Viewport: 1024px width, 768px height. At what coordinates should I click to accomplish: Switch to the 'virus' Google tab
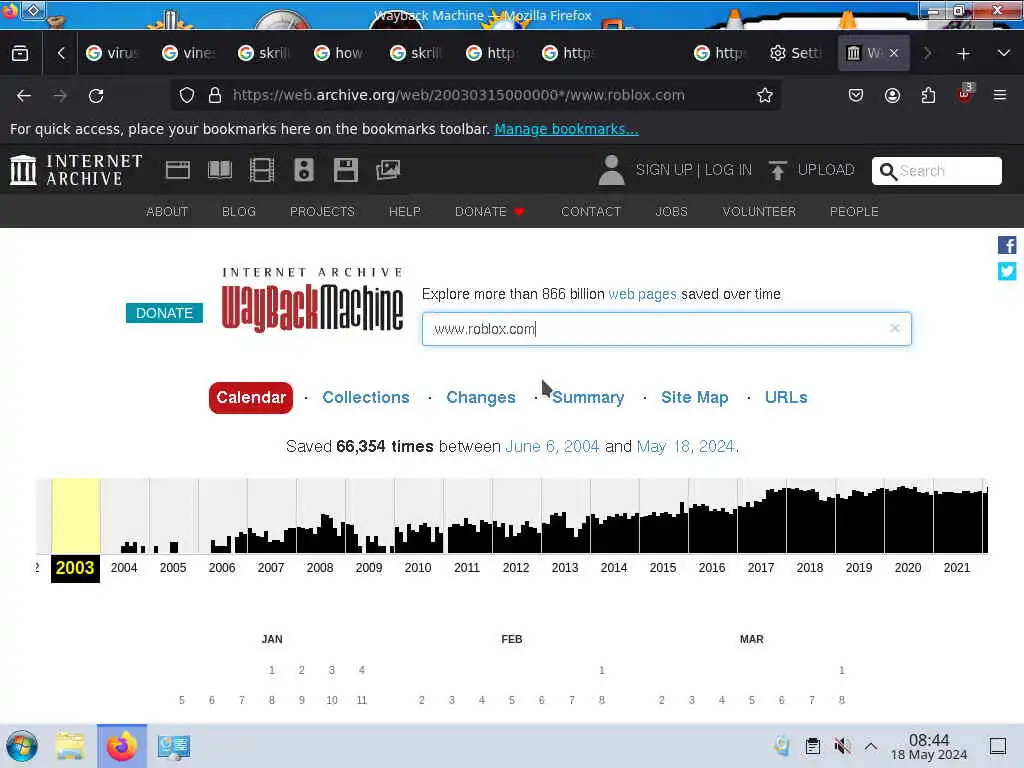(x=112, y=54)
